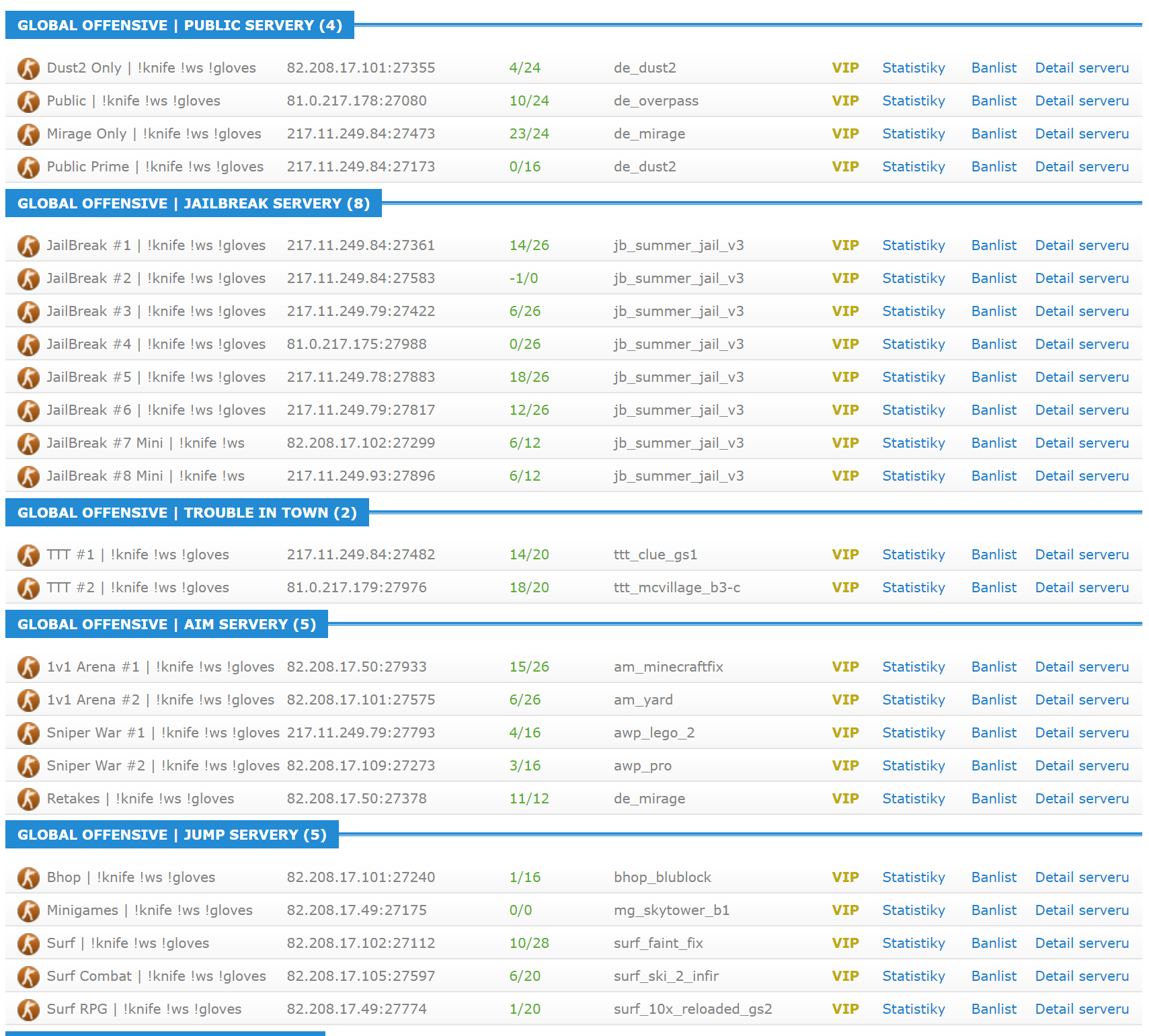1149x1036 pixels.
Task: Open Detail serveru for Surf Combat
Action: point(1082,976)
